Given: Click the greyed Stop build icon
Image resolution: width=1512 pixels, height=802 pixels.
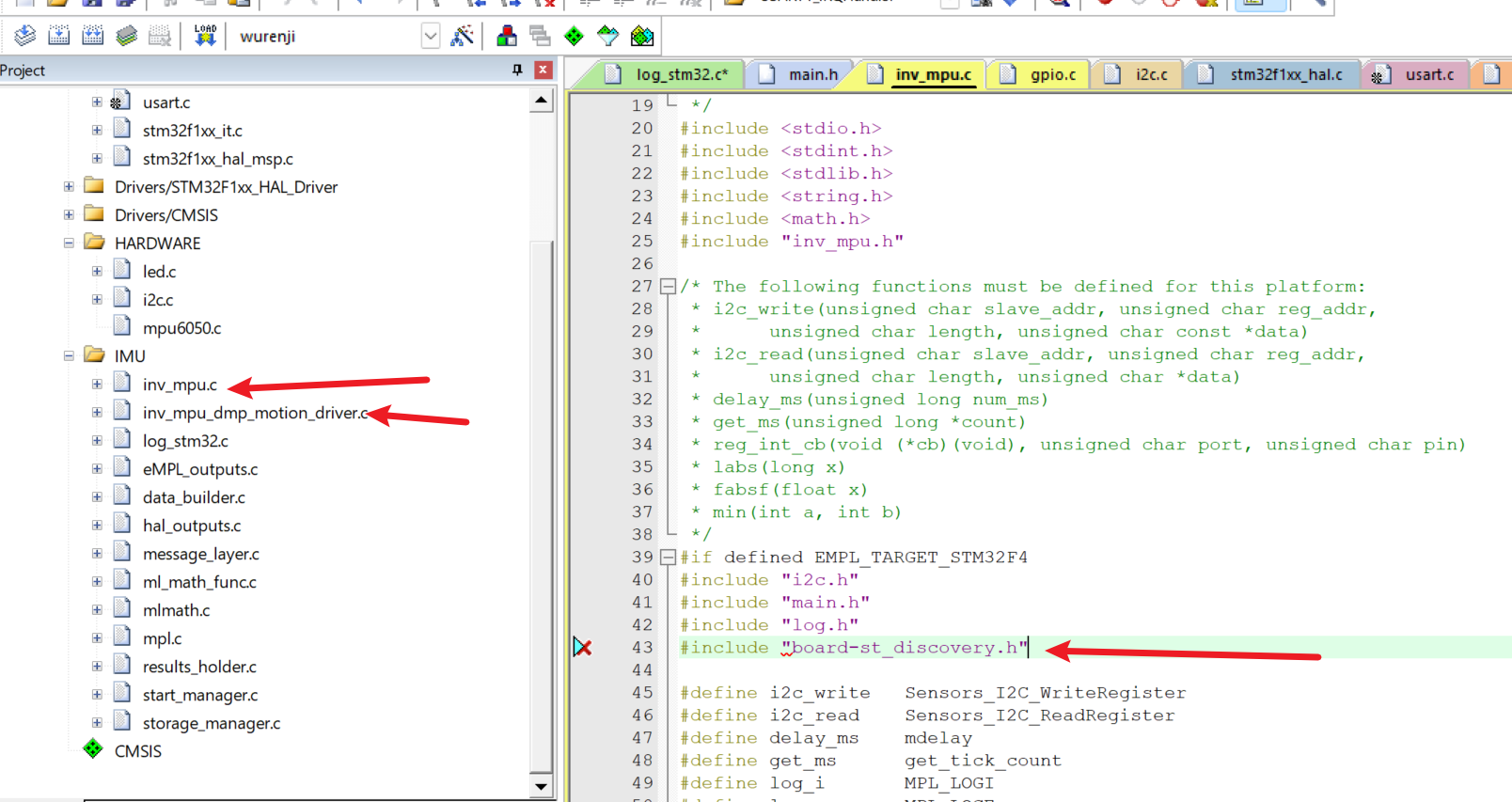Looking at the screenshot, I should pyautogui.click(x=160, y=36).
